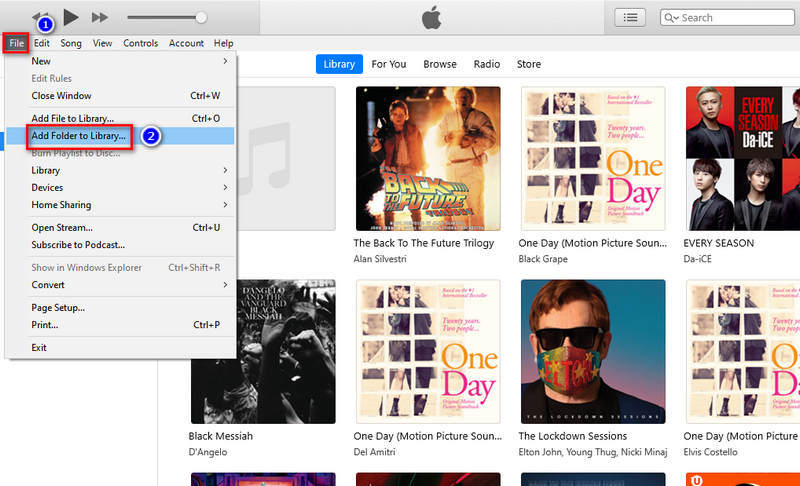Open the Controls menu
800x486 pixels.
tap(140, 43)
